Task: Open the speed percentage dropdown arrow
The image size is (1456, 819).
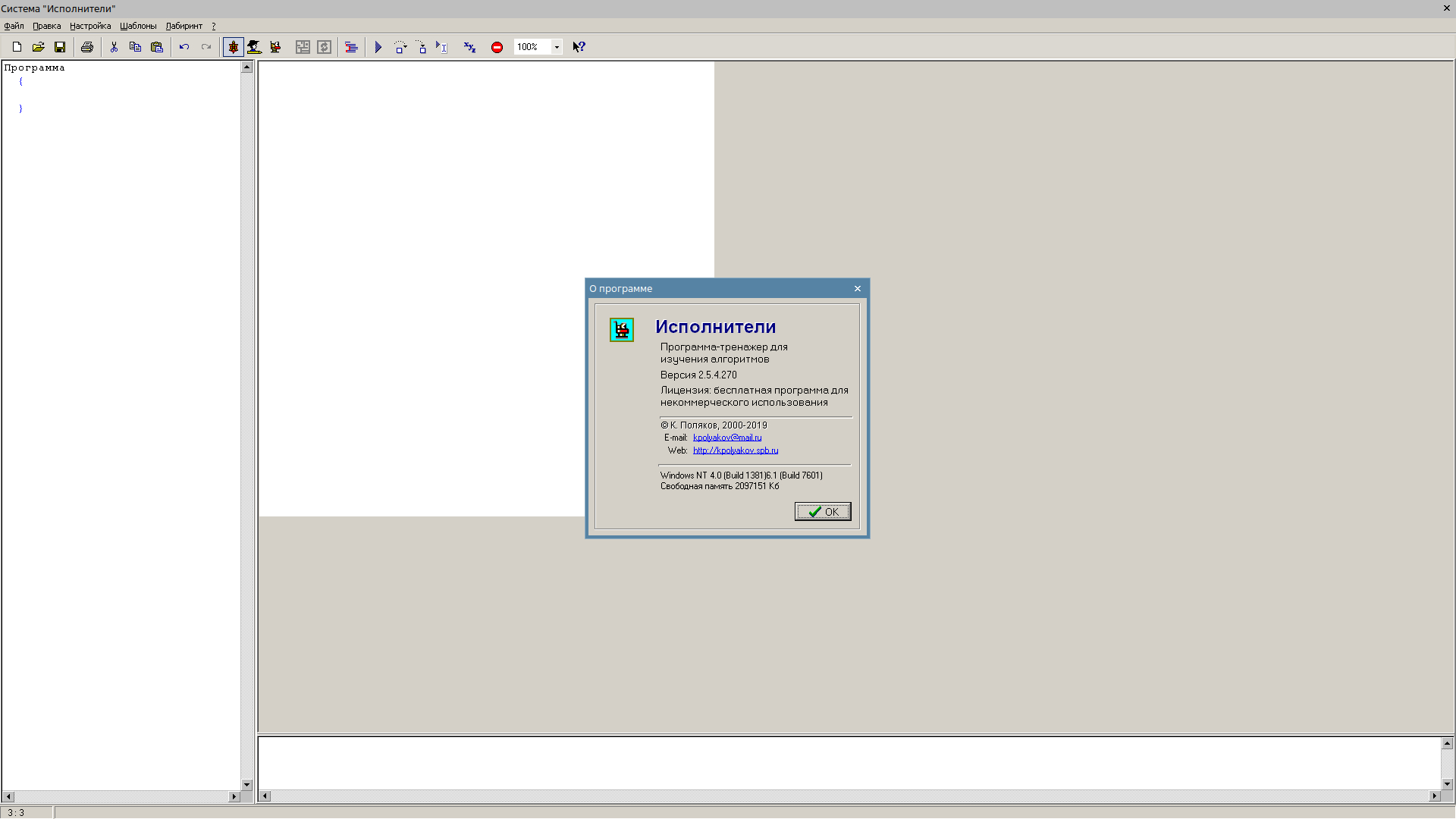Action: tap(557, 47)
